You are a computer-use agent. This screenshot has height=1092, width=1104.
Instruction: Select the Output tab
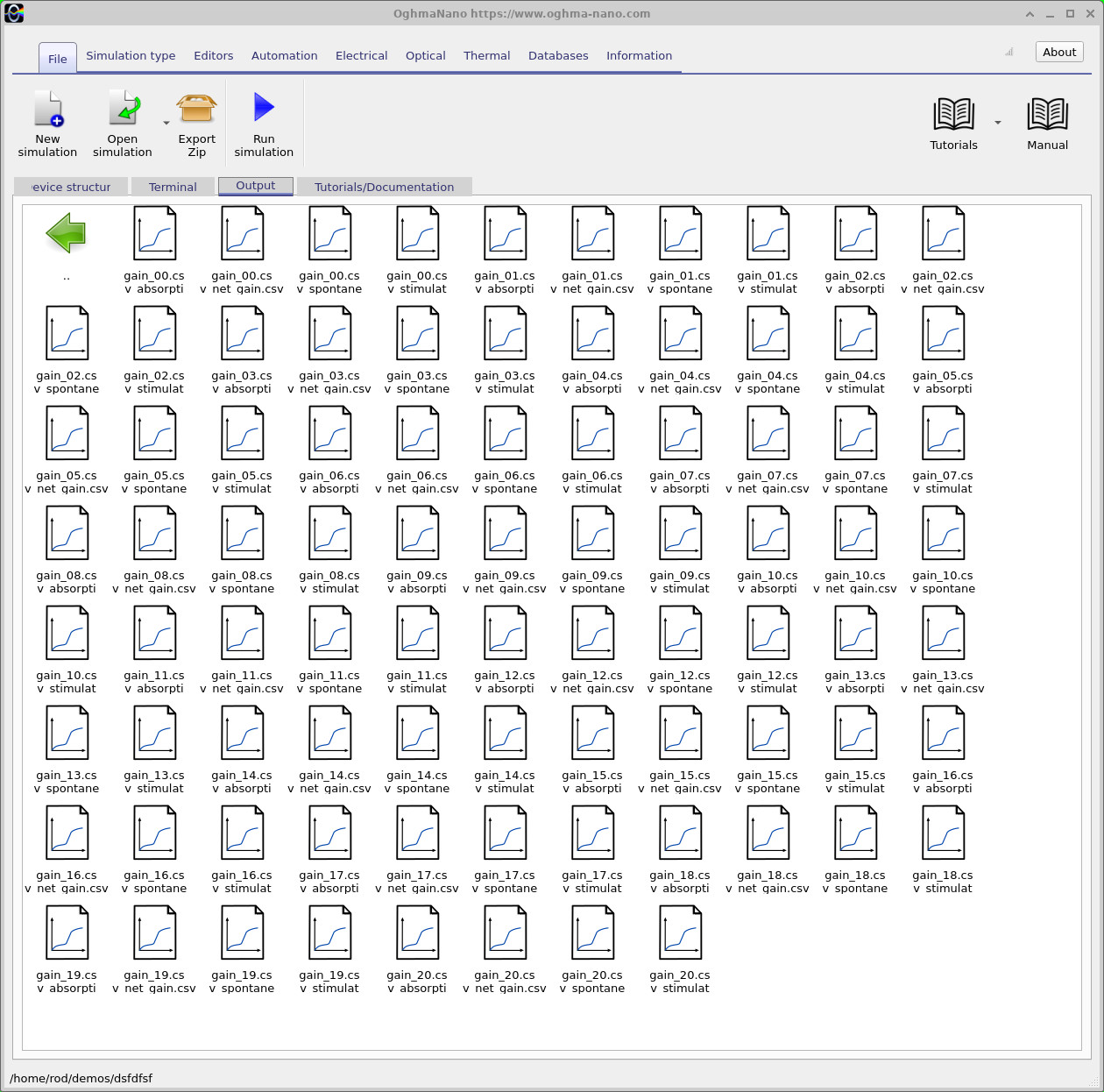click(256, 186)
